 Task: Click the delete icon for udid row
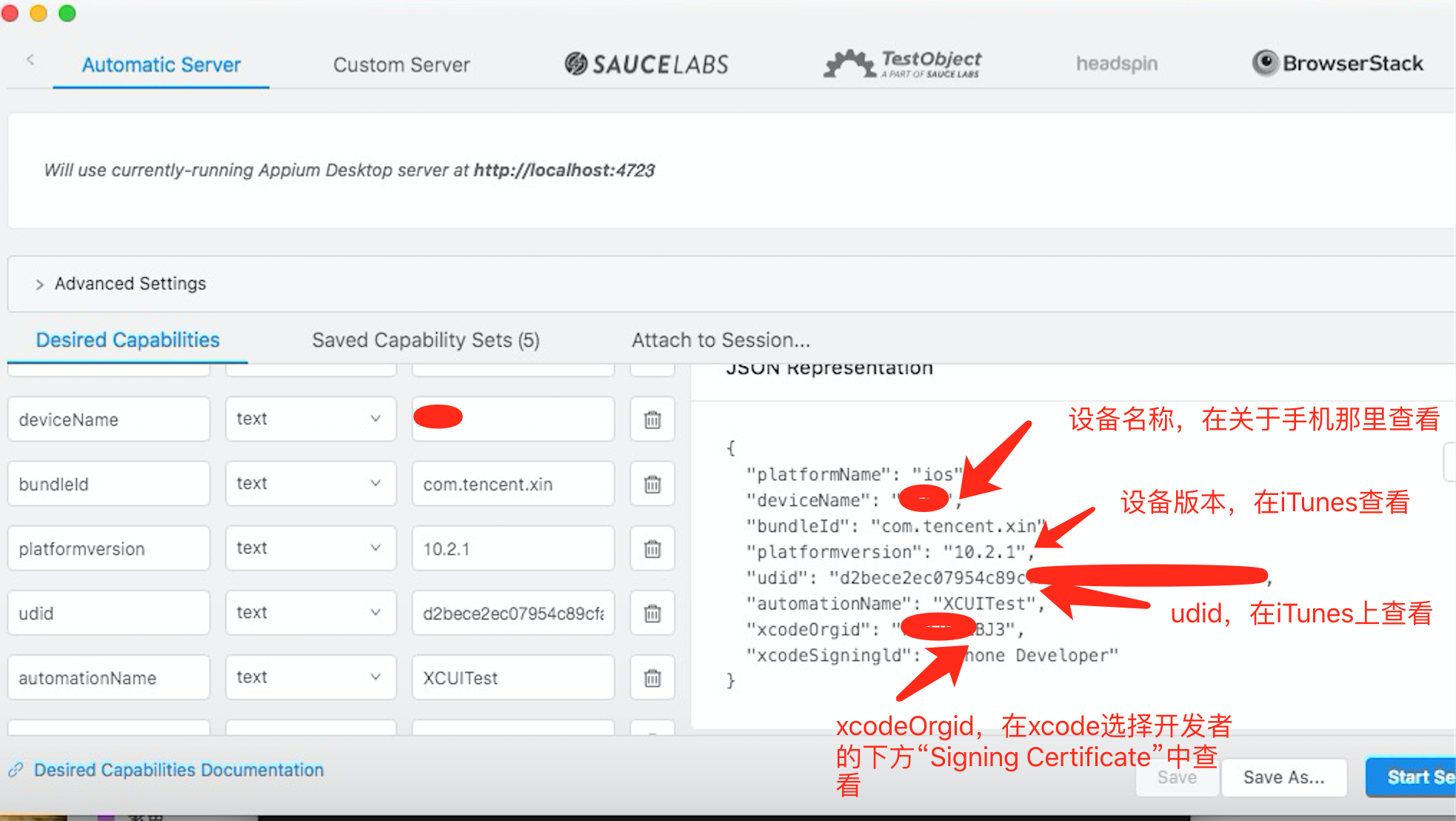[x=653, y=612]
